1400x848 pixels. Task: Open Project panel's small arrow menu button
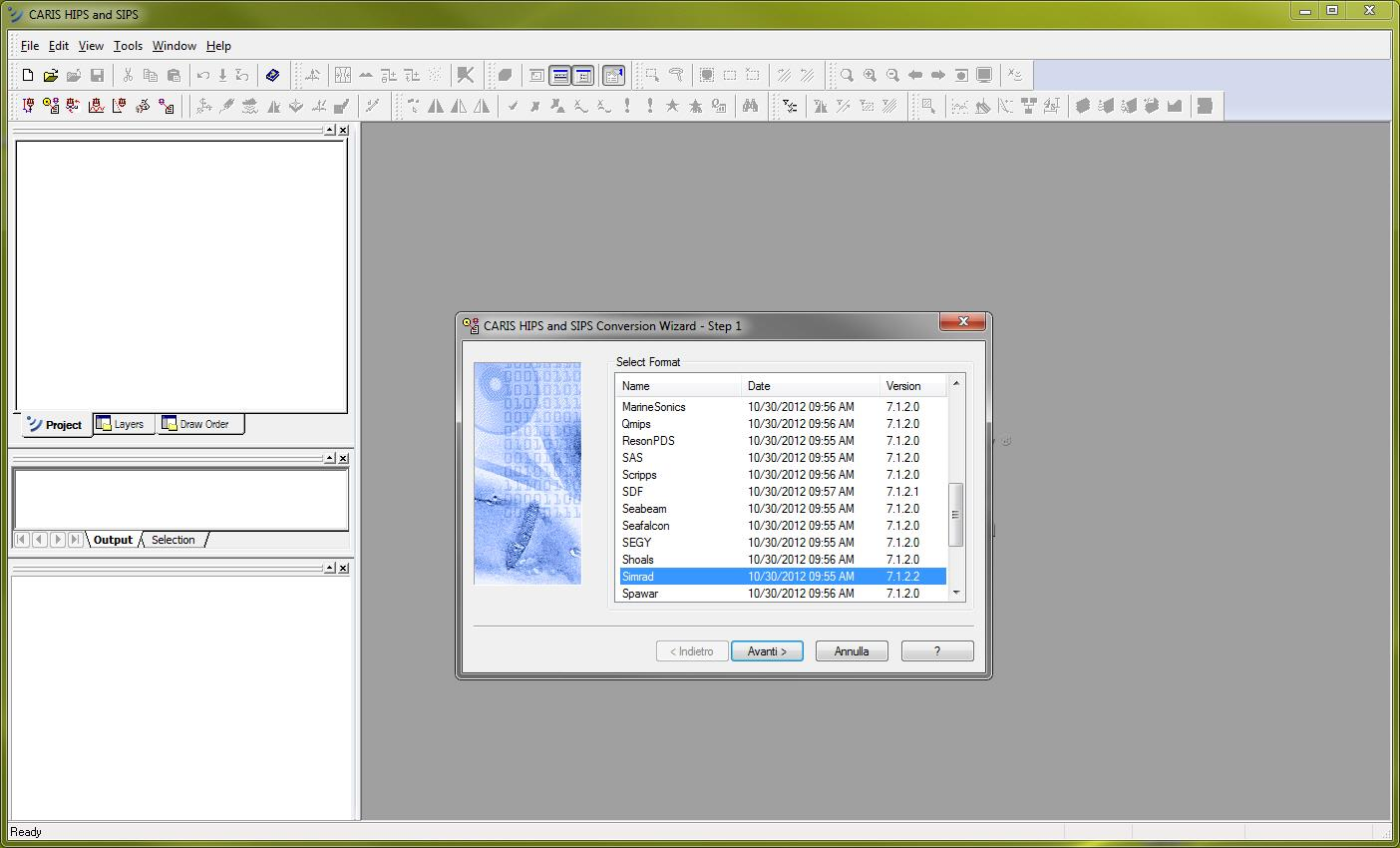click(329, 130)
